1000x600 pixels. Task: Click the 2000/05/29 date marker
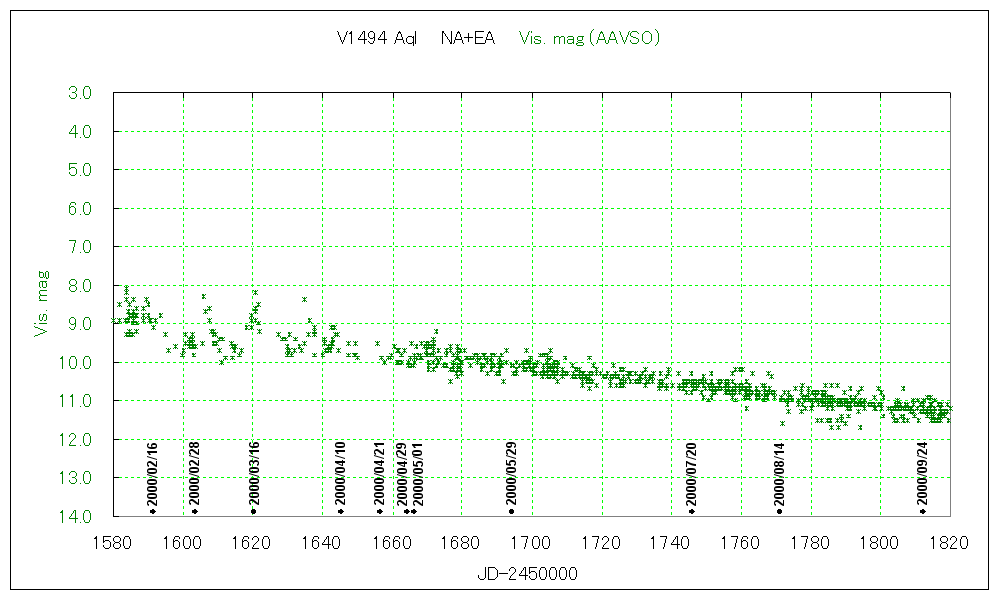(512, 476)
